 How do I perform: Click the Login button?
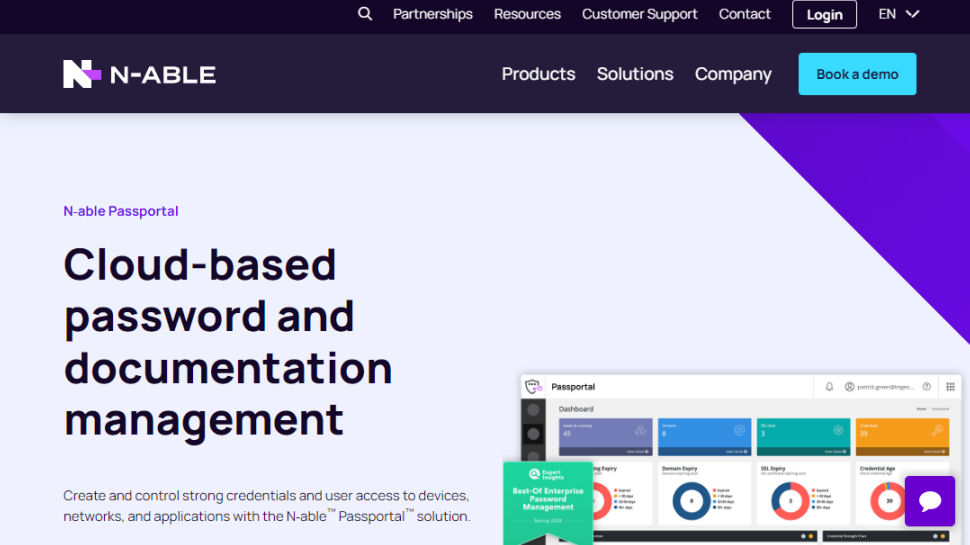(x=824, y=14)
